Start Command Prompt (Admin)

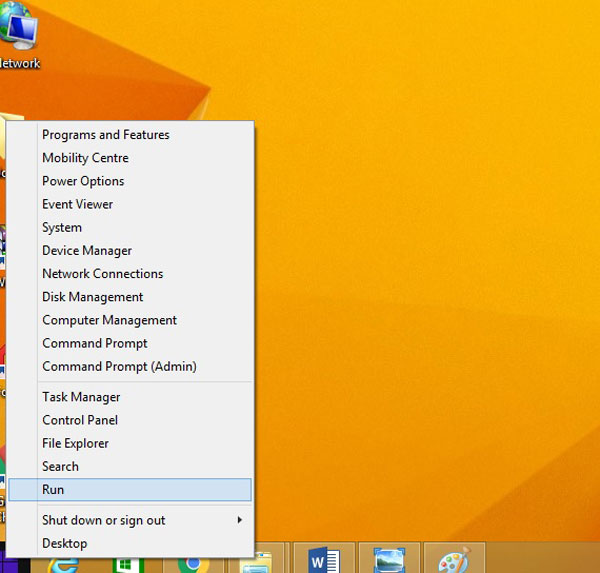click(x=130, y=366)
